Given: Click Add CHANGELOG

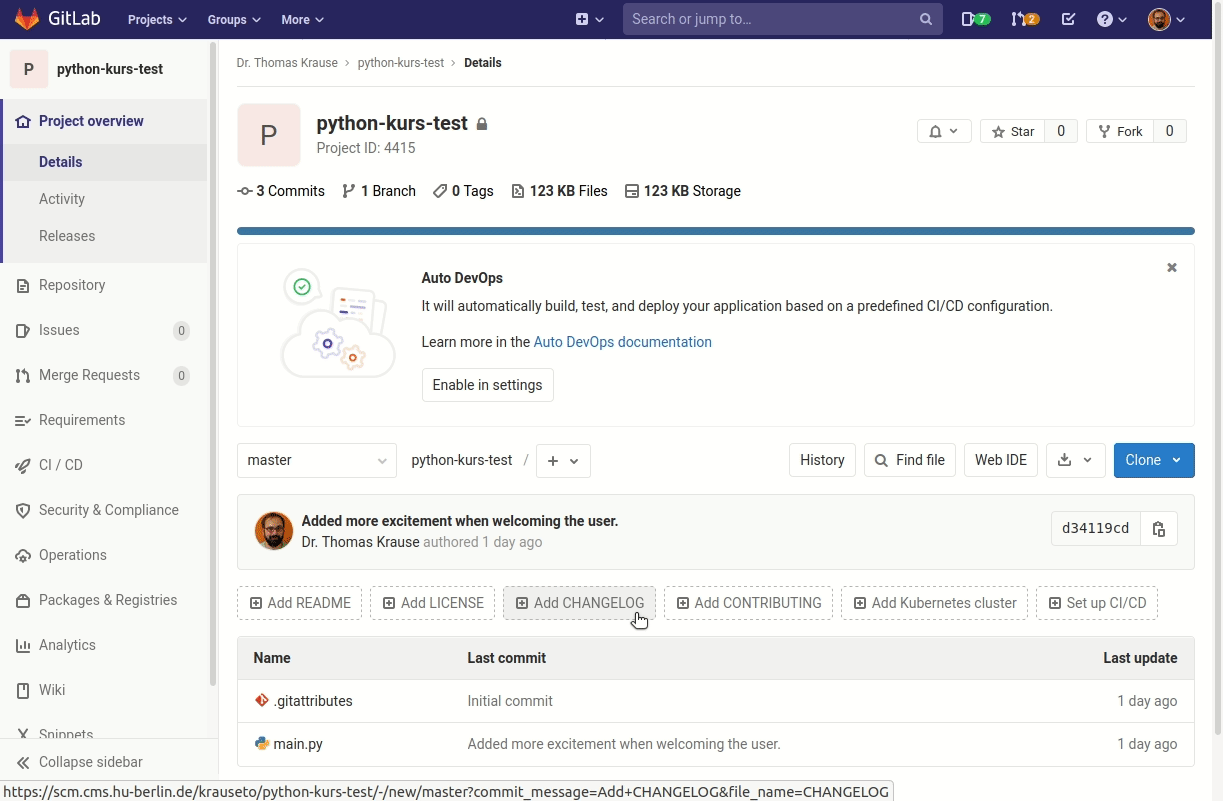Looking at the screenshot, I should 579,603.
